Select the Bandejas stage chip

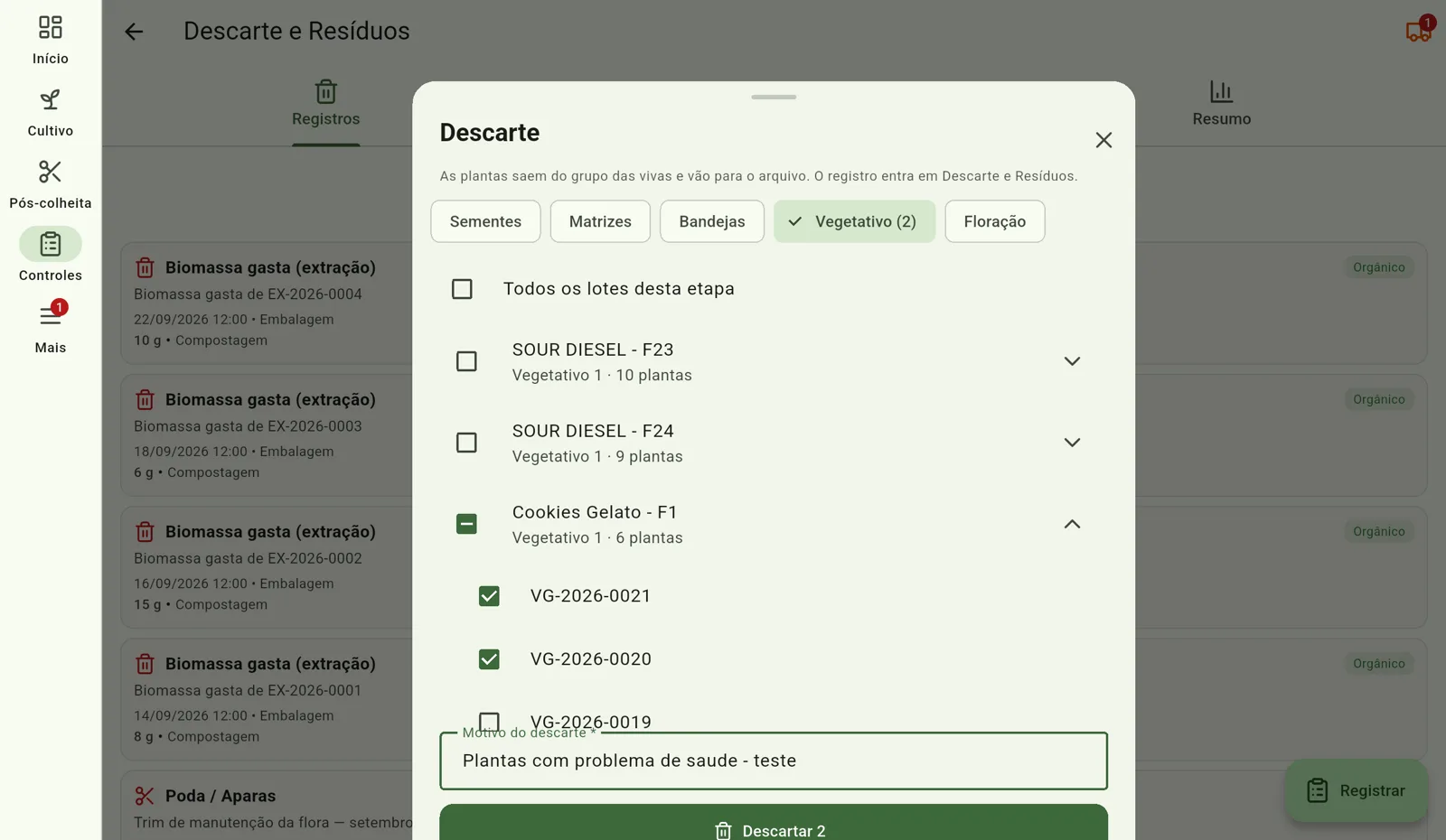click(x=712, y=221)
